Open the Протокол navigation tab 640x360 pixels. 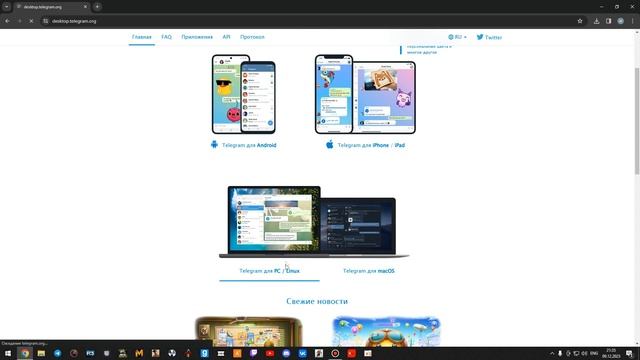pyautogui.click(x=252, y=37)
